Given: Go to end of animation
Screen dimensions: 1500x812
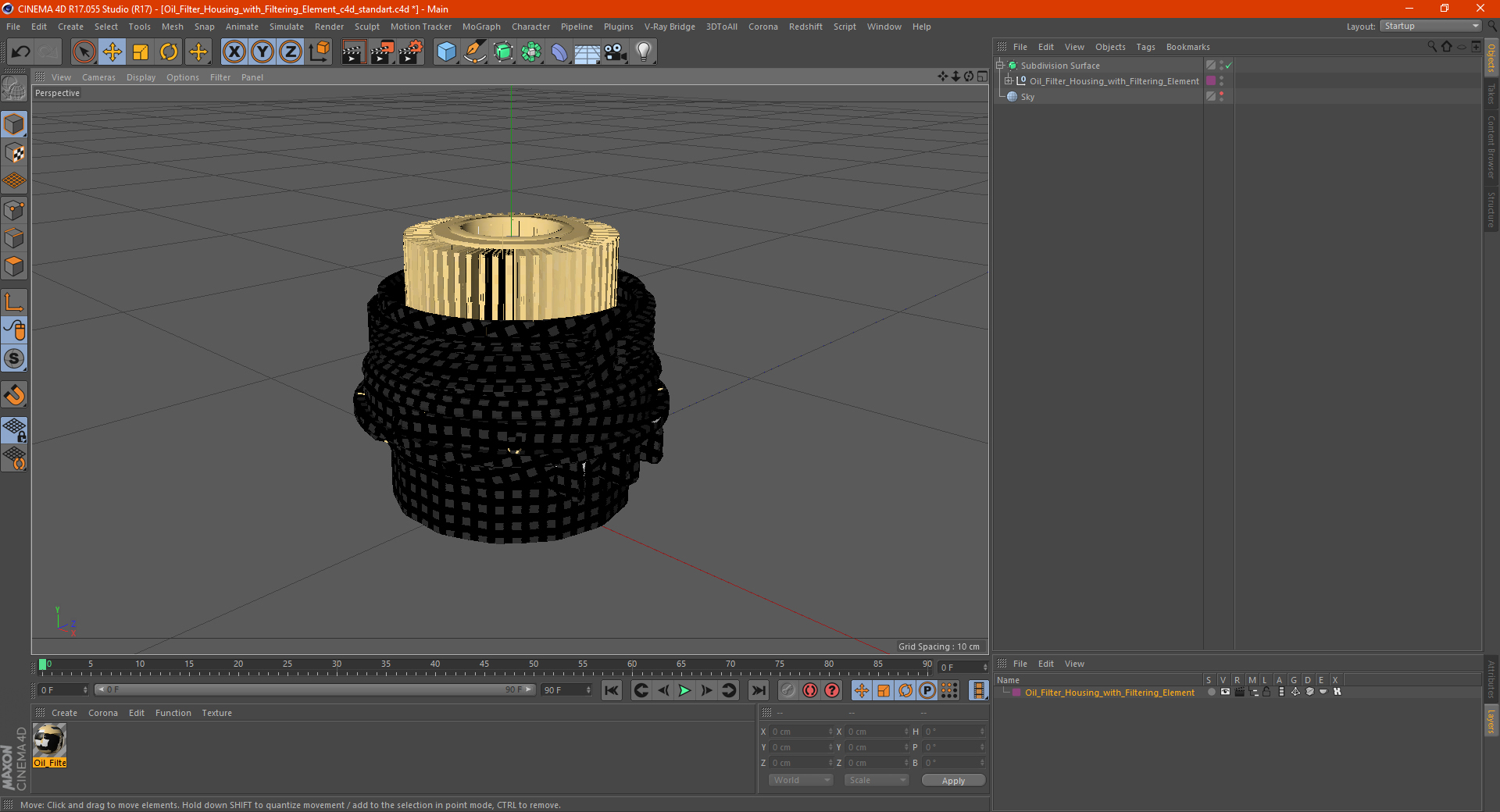Looking at the screenshot, I should 758,690.
